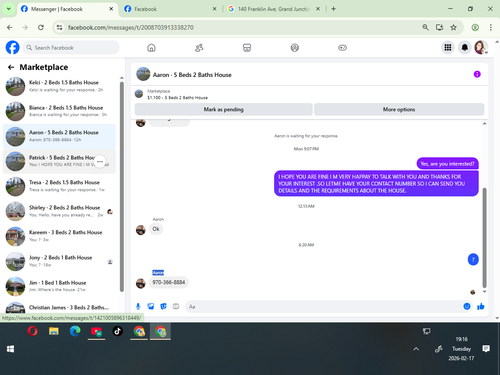The width and height of the screenshot is (500, 375).
Task: Open the Christian James 3 Beds conversation
Action: click(59, 308)
